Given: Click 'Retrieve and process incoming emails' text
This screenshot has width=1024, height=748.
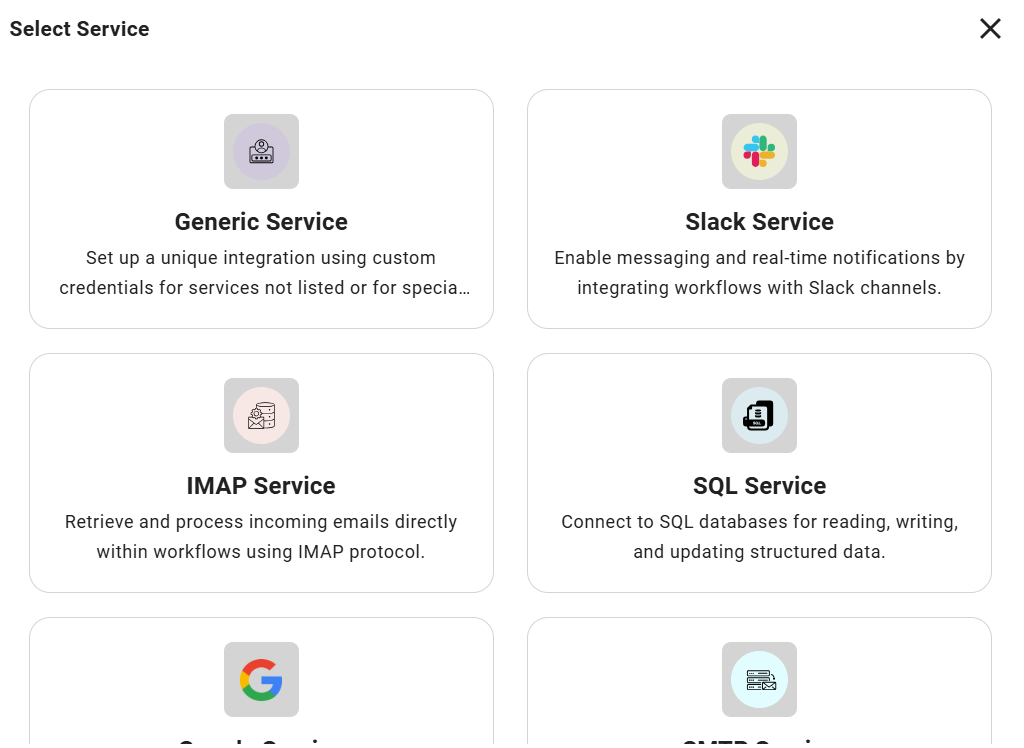Looking at the screenshot, I should coord(261,522).
